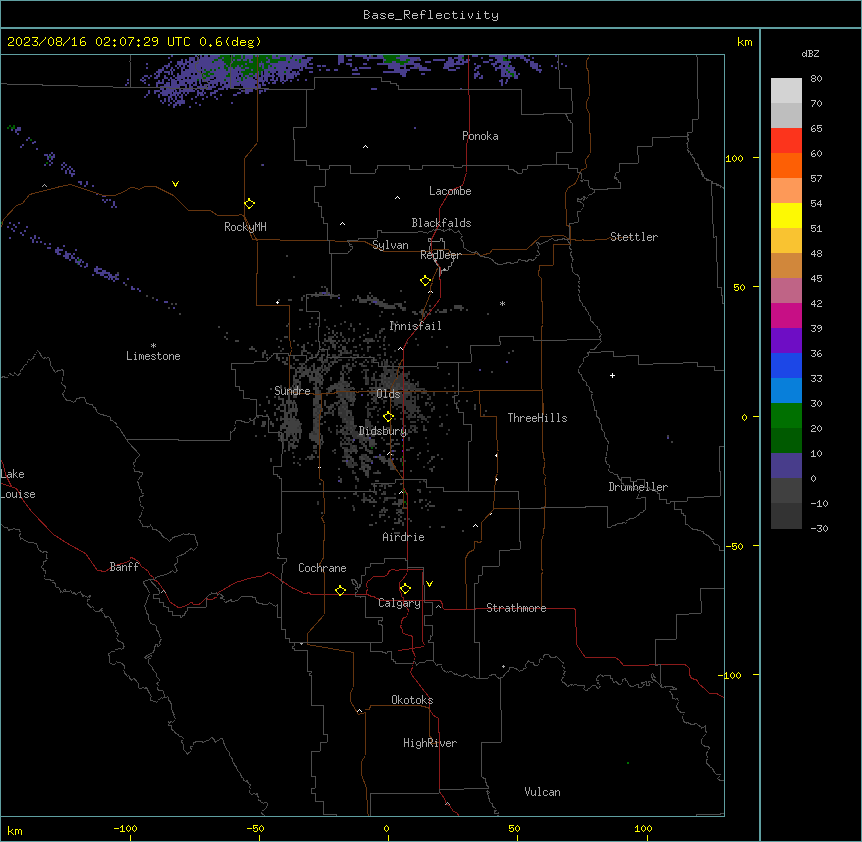Click the yellow diamond marker above Calgary label
The width and height of the screenshot is (862, 842).
click(x=405, y=589)
